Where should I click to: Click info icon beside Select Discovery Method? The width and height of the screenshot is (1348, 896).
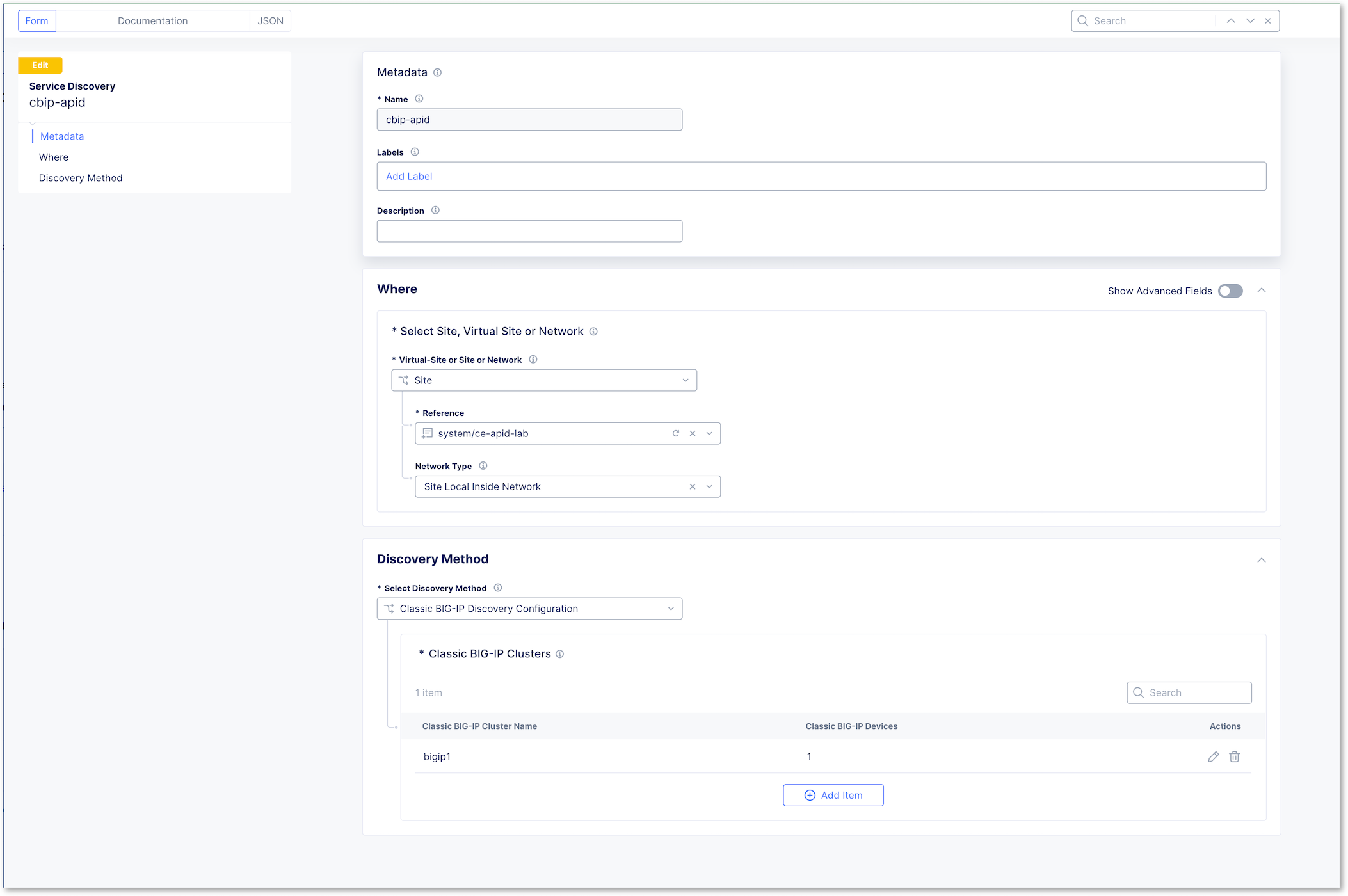tap(498, 588)
